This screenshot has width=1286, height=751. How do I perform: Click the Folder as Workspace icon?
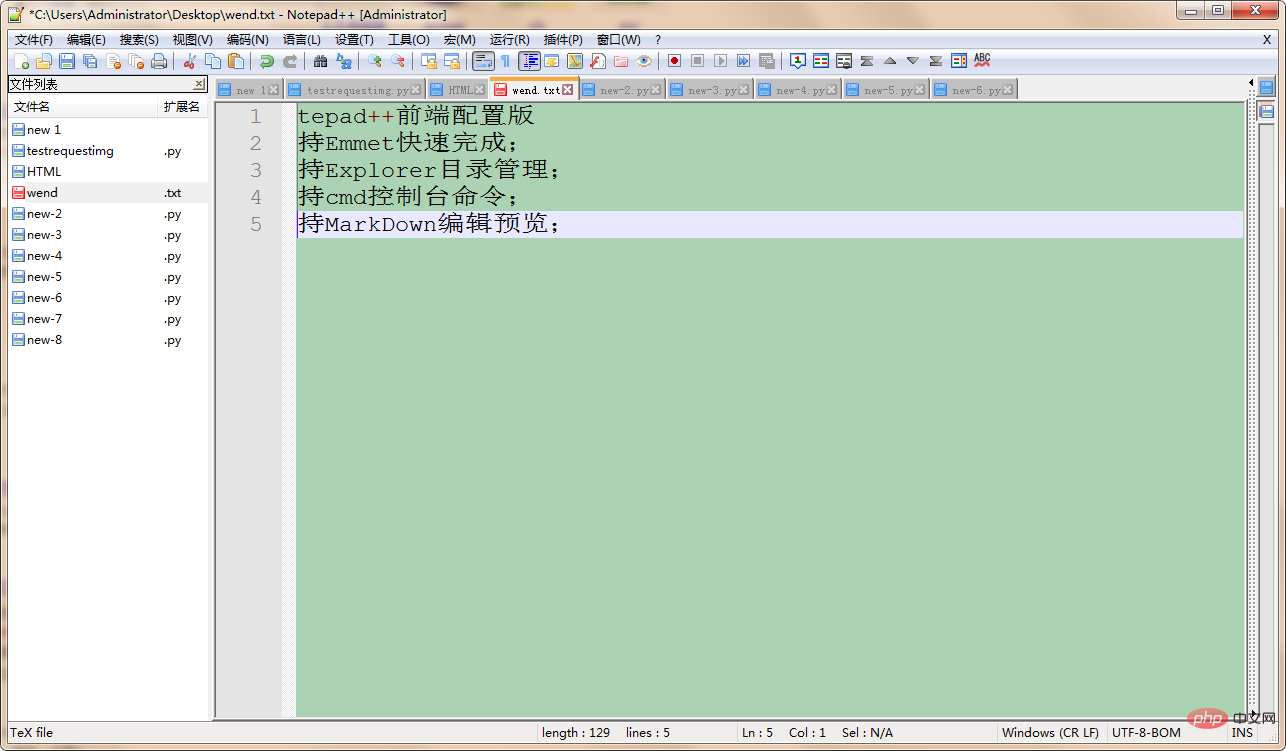pyautogui.click(x=621, y=61)
